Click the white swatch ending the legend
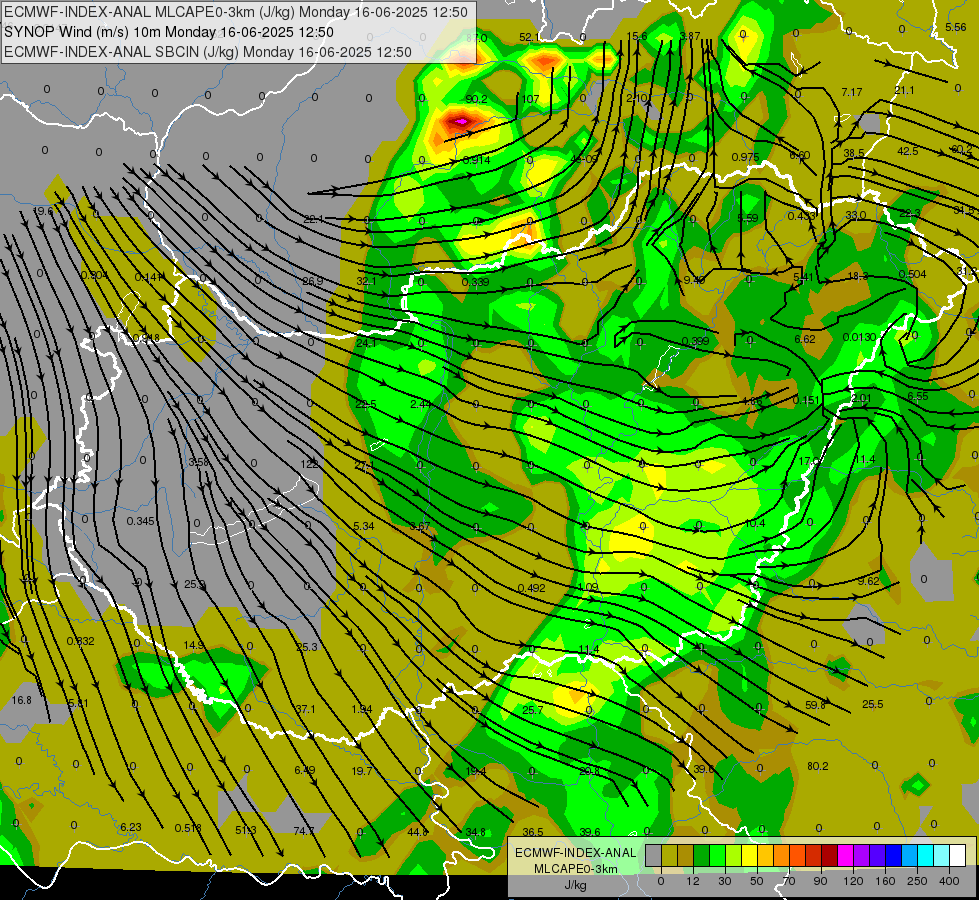This screenshot has width=979, height=900. coord(957,855)
